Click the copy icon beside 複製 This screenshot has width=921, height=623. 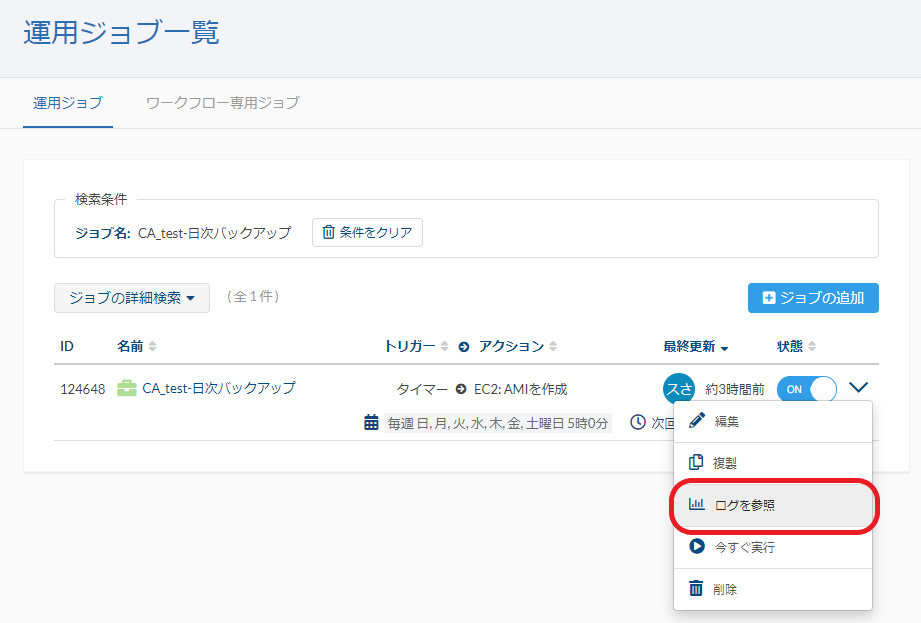pyautogui.click(x=697, y=463)
